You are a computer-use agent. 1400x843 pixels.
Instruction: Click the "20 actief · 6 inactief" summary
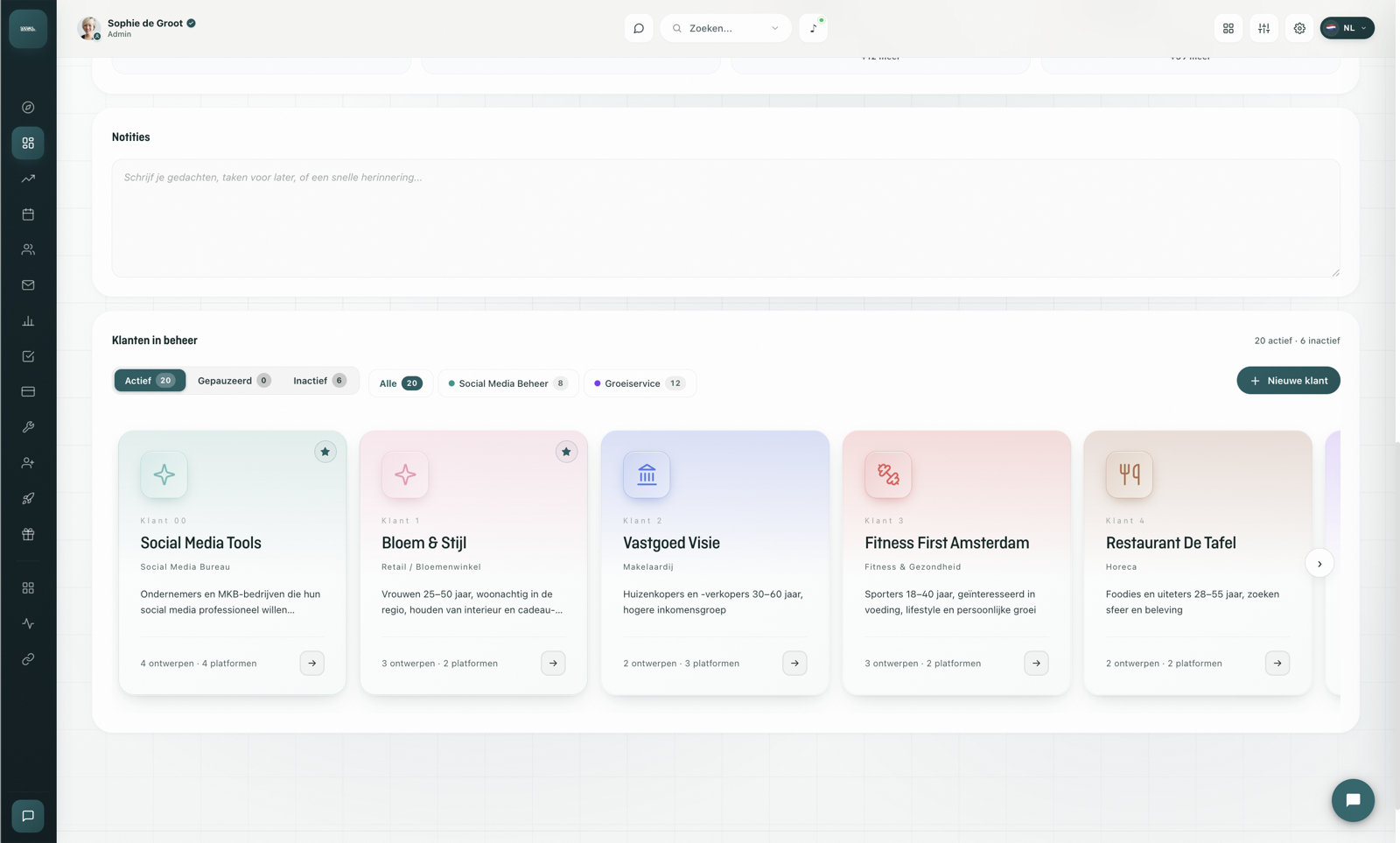point(1297,341)
